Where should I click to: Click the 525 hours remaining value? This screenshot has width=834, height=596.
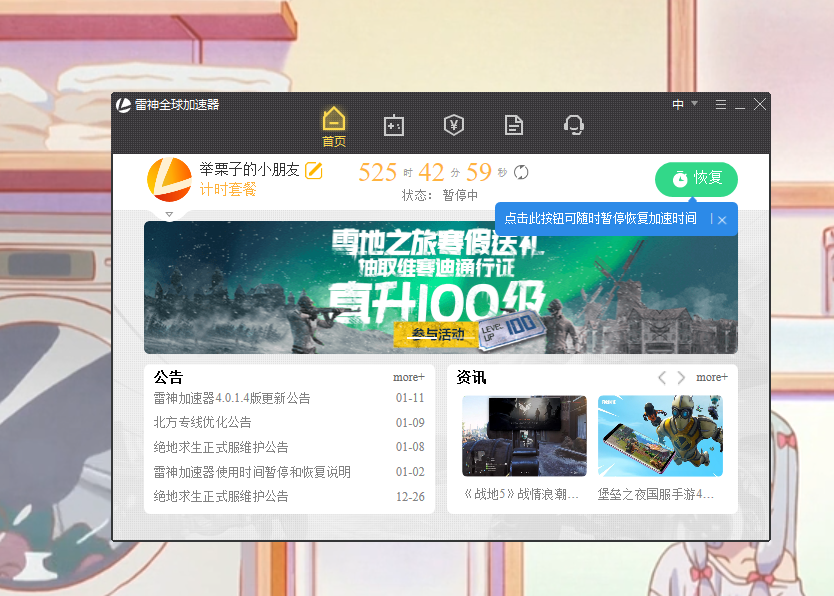pos(378,172)
